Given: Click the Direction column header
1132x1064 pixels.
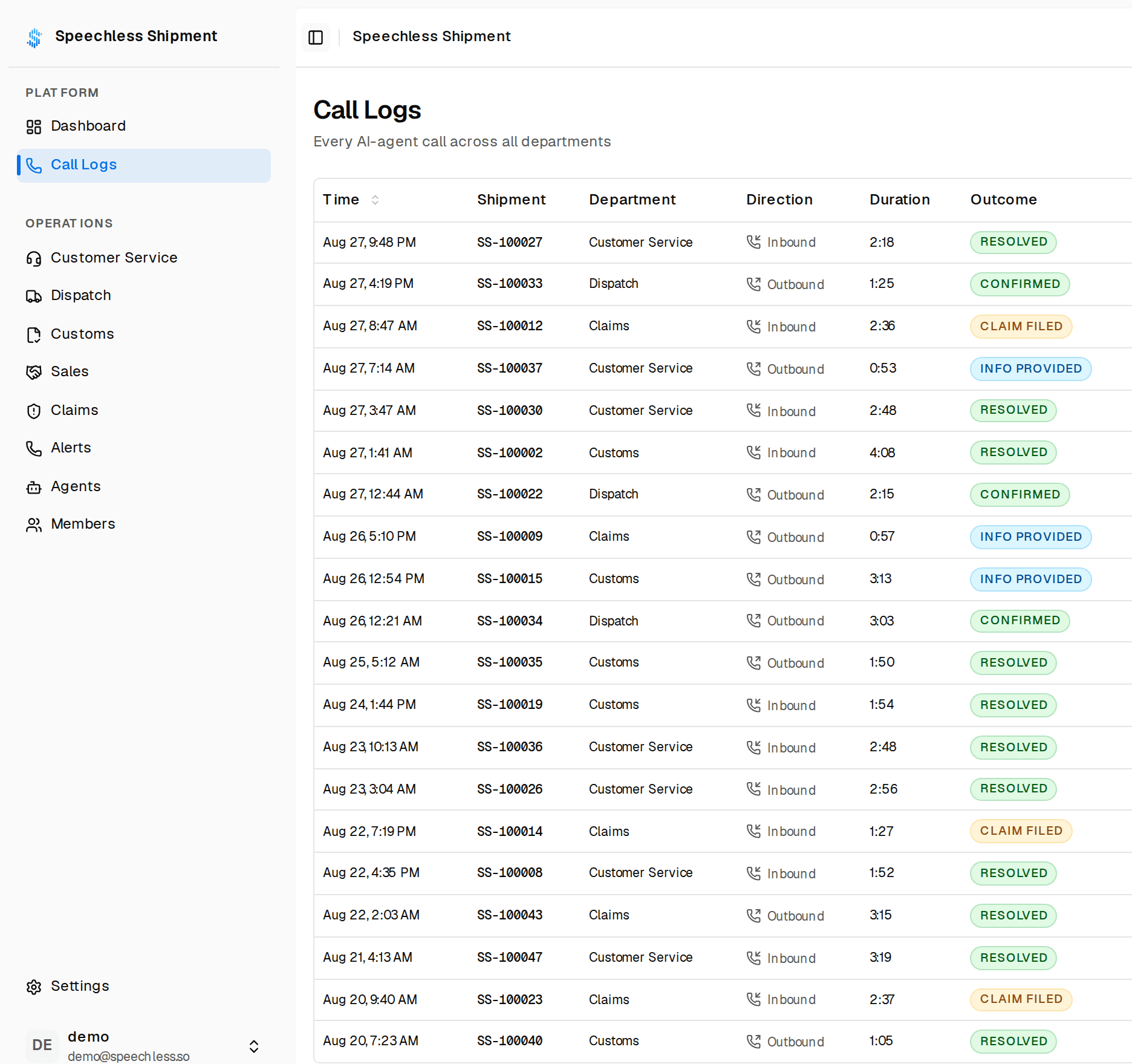Looking at the screenshot, I should click(779, 200).
